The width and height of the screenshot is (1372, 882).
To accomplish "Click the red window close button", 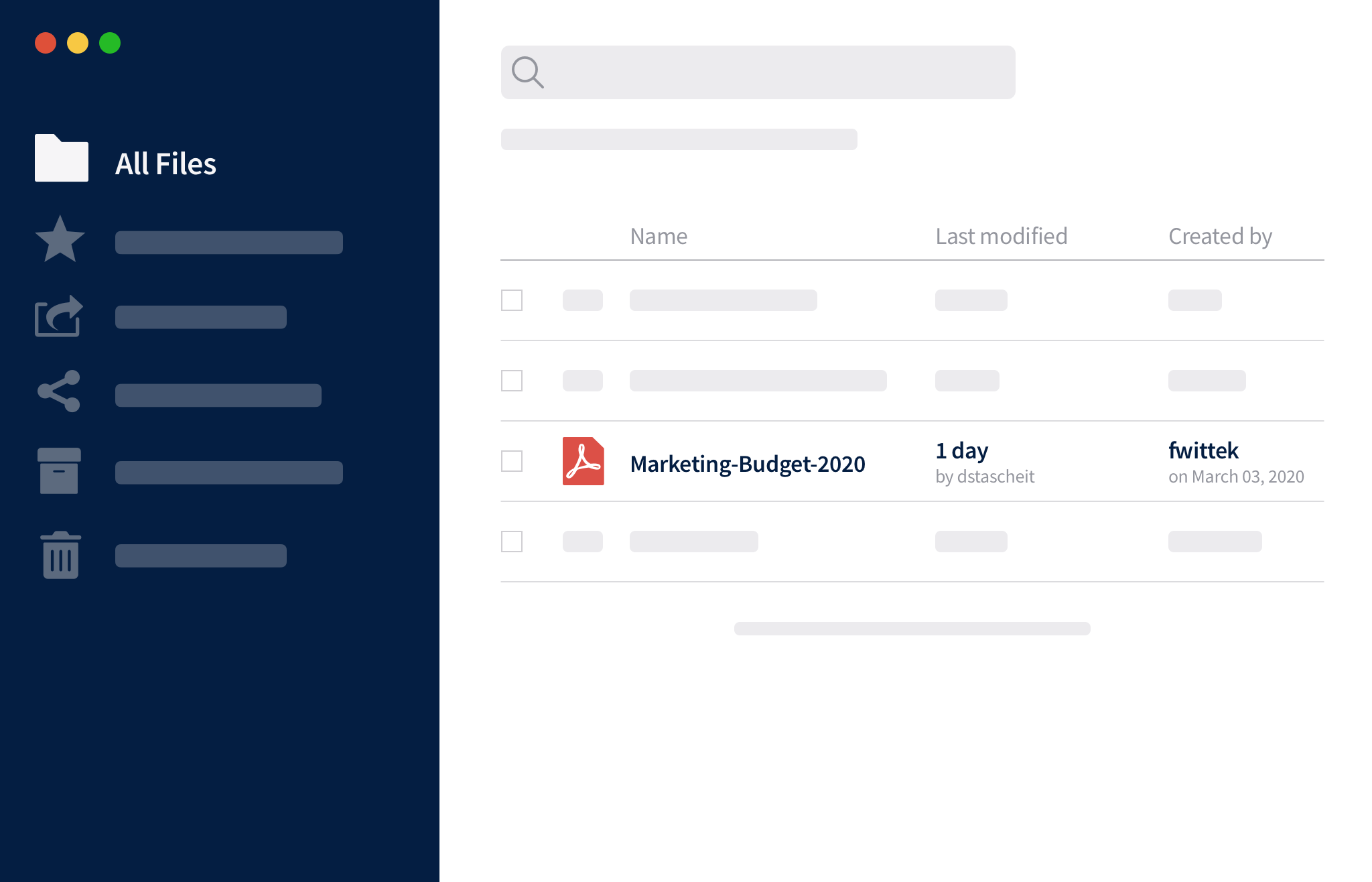I will [x=46, y=43].
